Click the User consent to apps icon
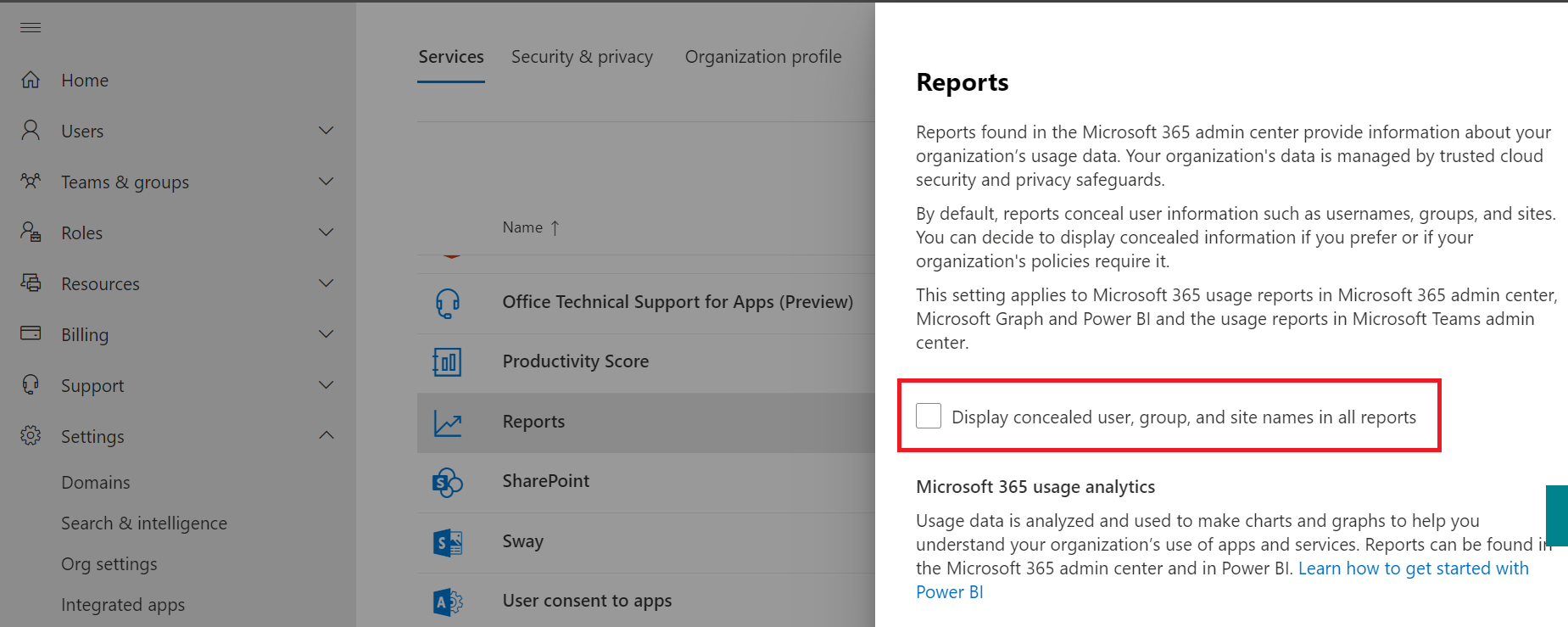This screenshot has height=627, width=1568. coord(448,602)
